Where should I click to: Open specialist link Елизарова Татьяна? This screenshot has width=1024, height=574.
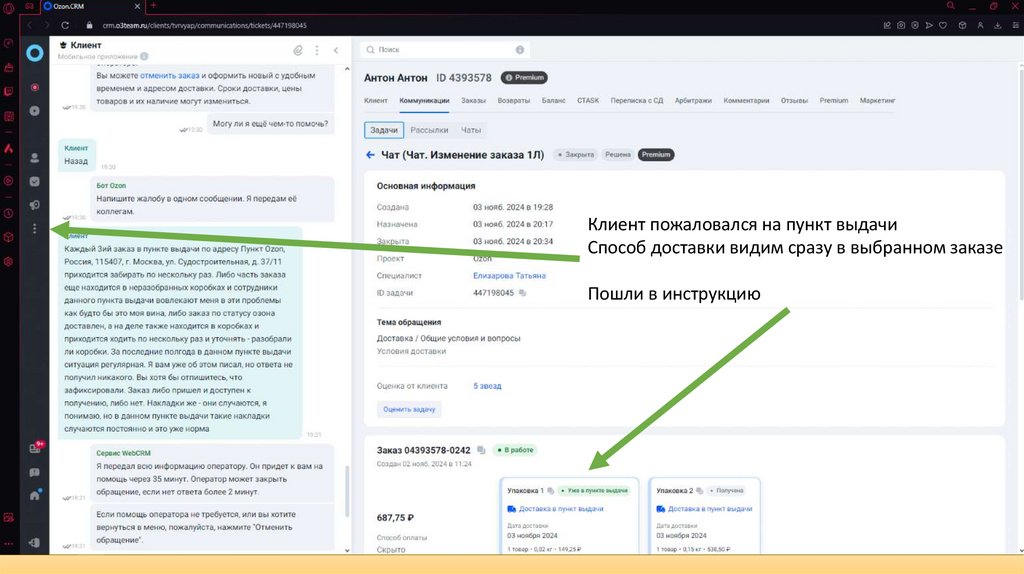pyautogui.click(x=509, y=276)
